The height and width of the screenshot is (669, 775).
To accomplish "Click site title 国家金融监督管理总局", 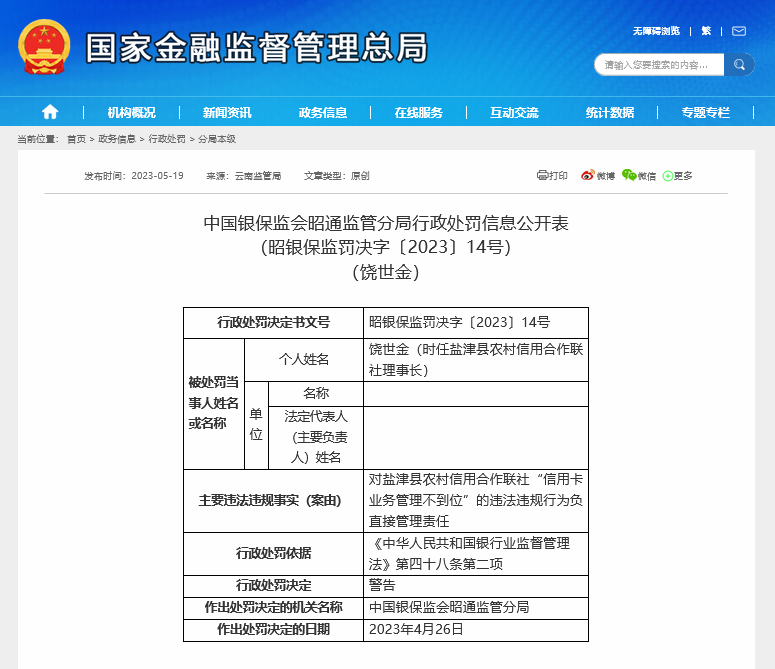I will 256,48.
